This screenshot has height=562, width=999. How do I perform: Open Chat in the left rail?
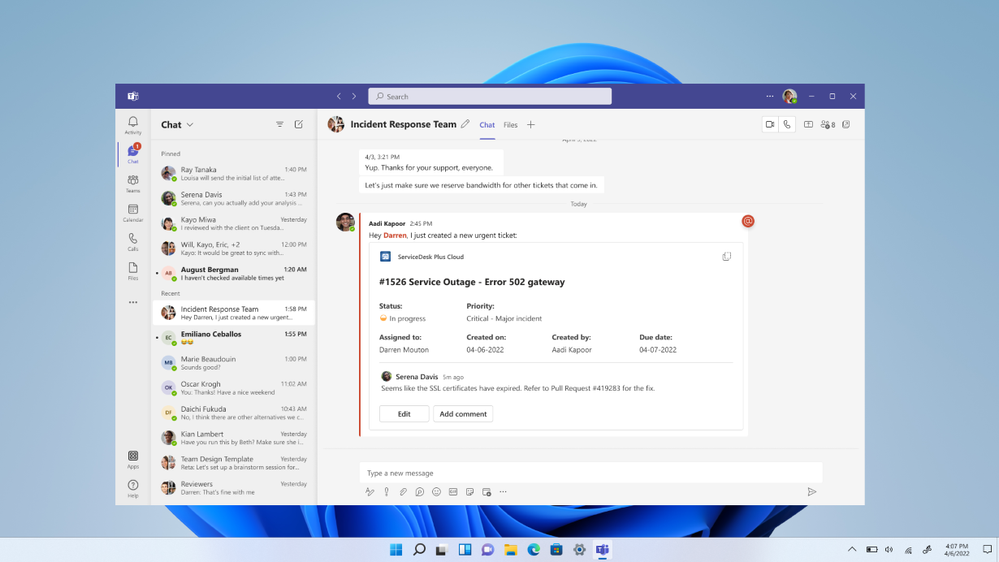click(133, 154)
